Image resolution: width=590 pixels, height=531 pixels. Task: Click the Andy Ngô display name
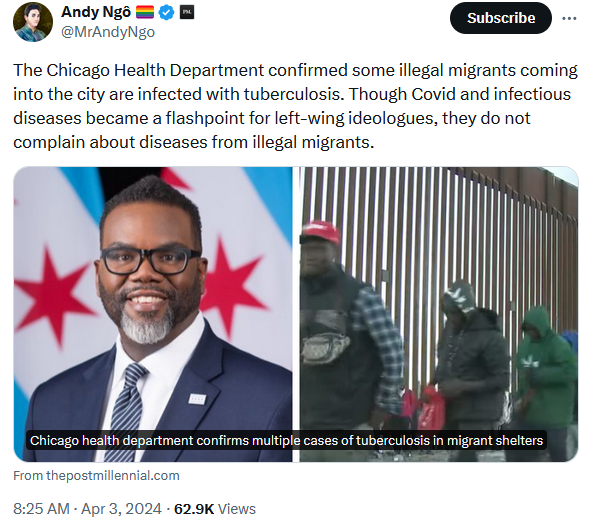pos(96,12)
